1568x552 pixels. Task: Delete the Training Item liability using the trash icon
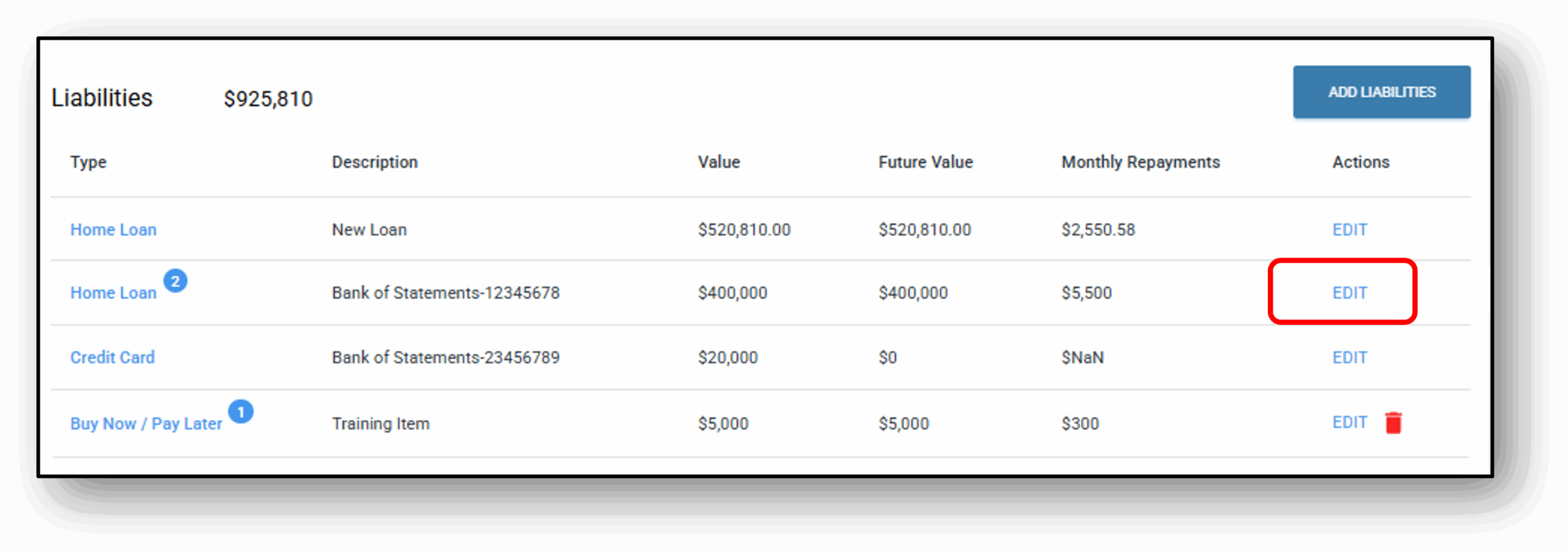tap(1393, 423)
